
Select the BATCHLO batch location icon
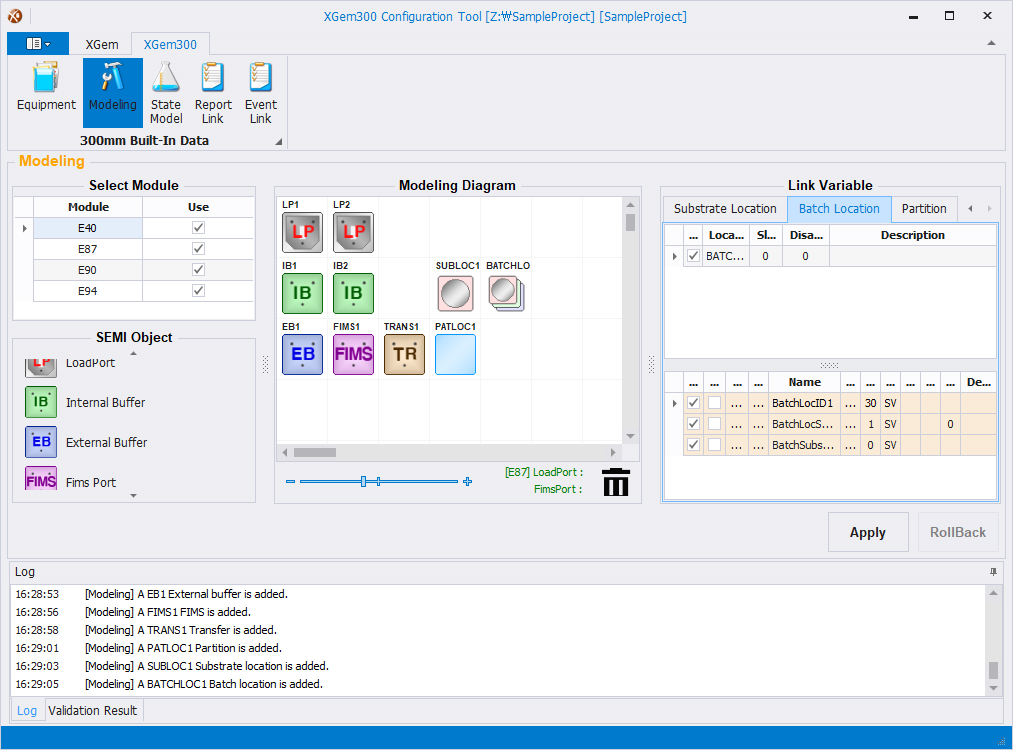click(x=506, y=293)
